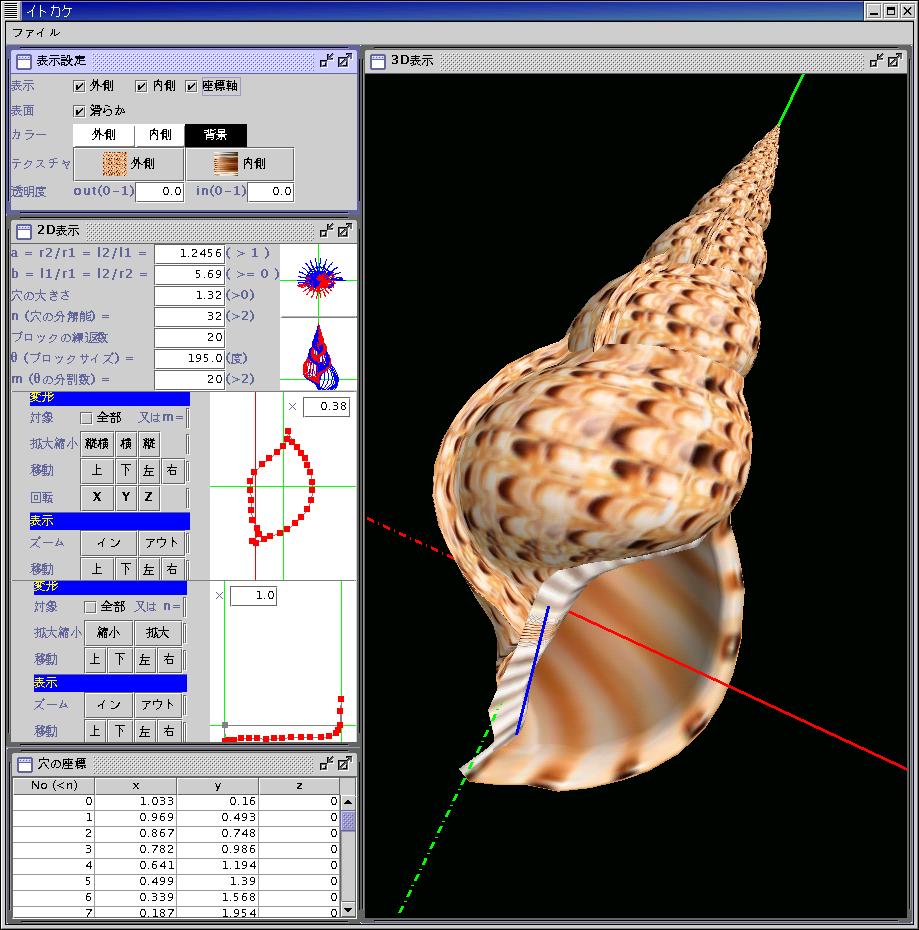Click the out(0-1) transparency input field
This screenshot has width=919, height=930.
[159, 191]
